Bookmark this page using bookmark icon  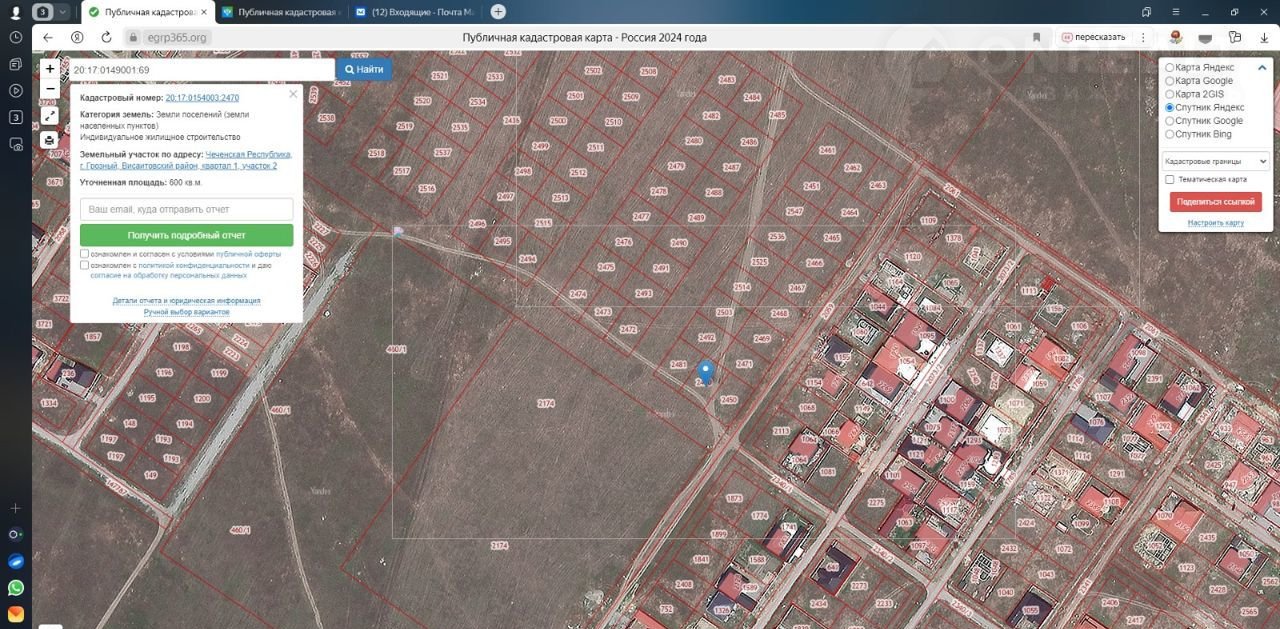click(1036, 37)
